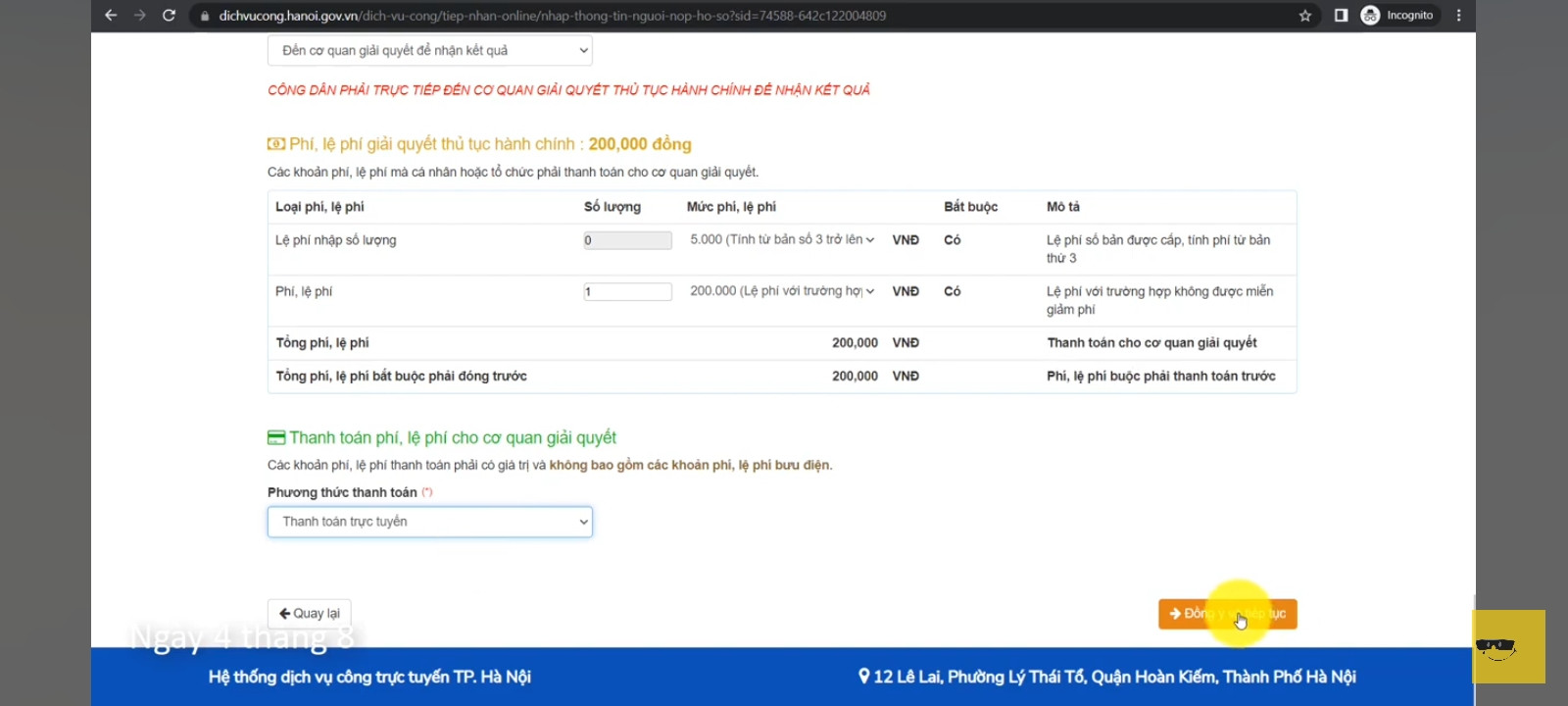1568x706 pixels.
Task: Click the address bar URL
Action: click(553, 16)
